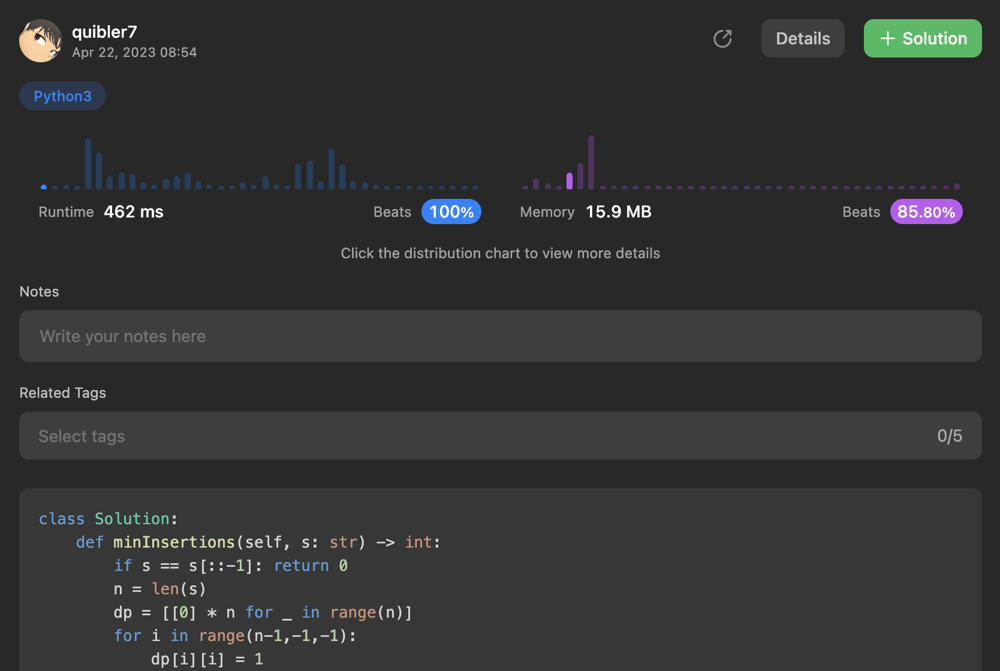
Task: Click the Runtime 462 ms value
Action: point(133,212)
